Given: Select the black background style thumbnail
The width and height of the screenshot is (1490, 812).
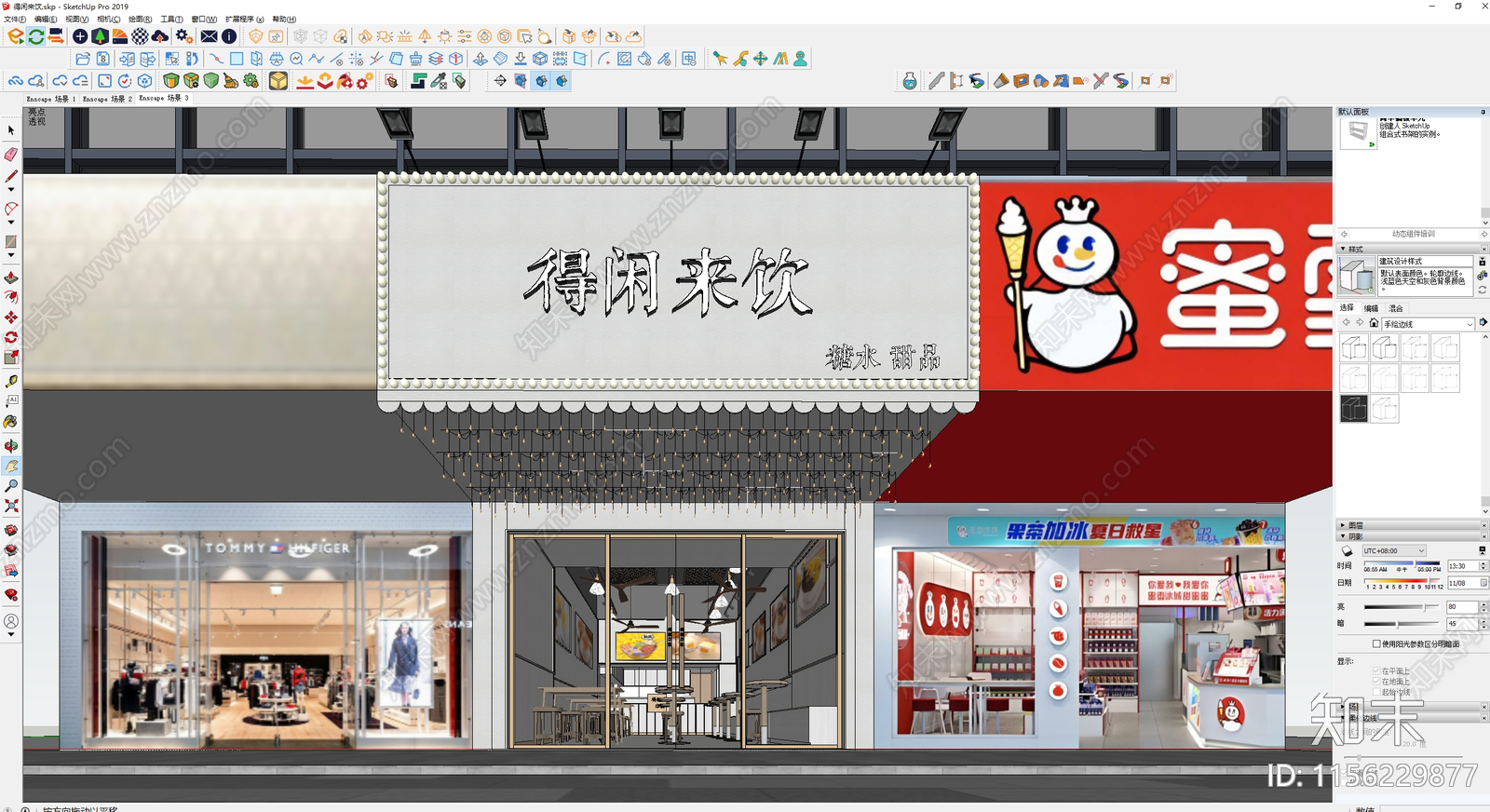Looking at the screenshot, I should coord(1354,409).
